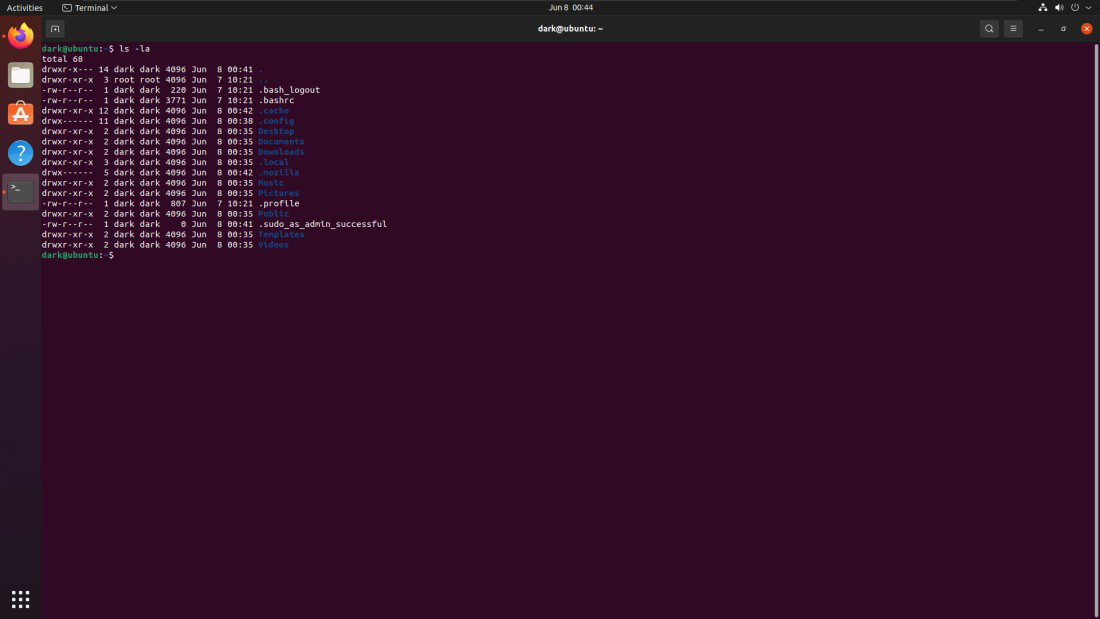
Task: Click the .sudo_as_admin_successful filename text
Action: click(x=323, y=224)
